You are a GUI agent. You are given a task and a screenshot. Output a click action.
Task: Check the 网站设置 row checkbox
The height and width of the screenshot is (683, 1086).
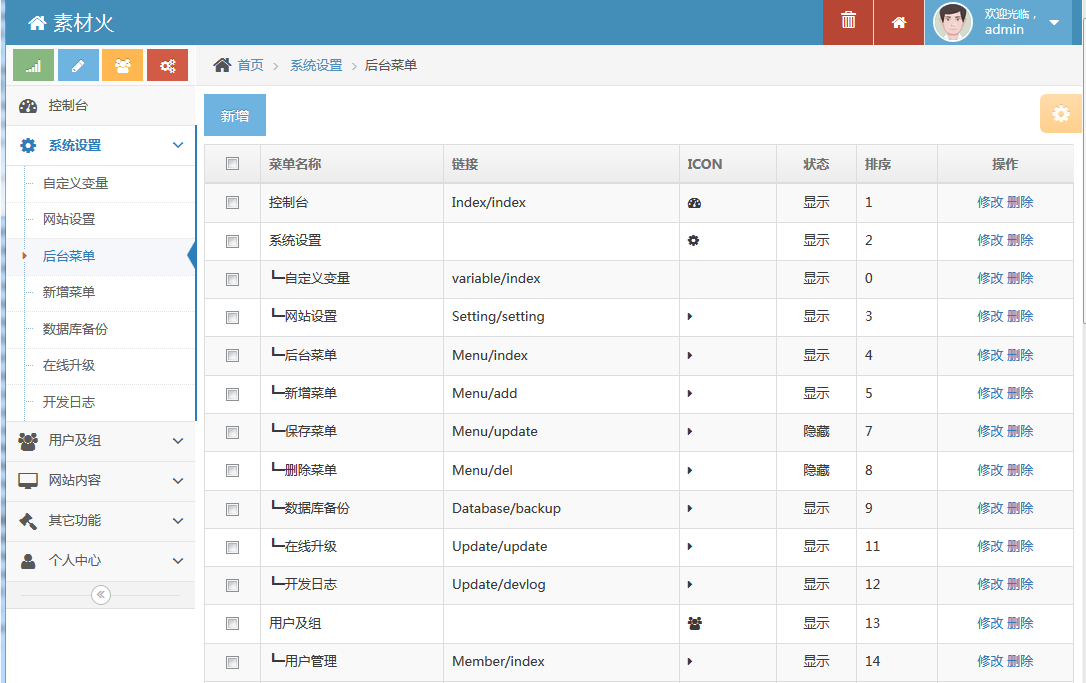(x=232, y=317)
